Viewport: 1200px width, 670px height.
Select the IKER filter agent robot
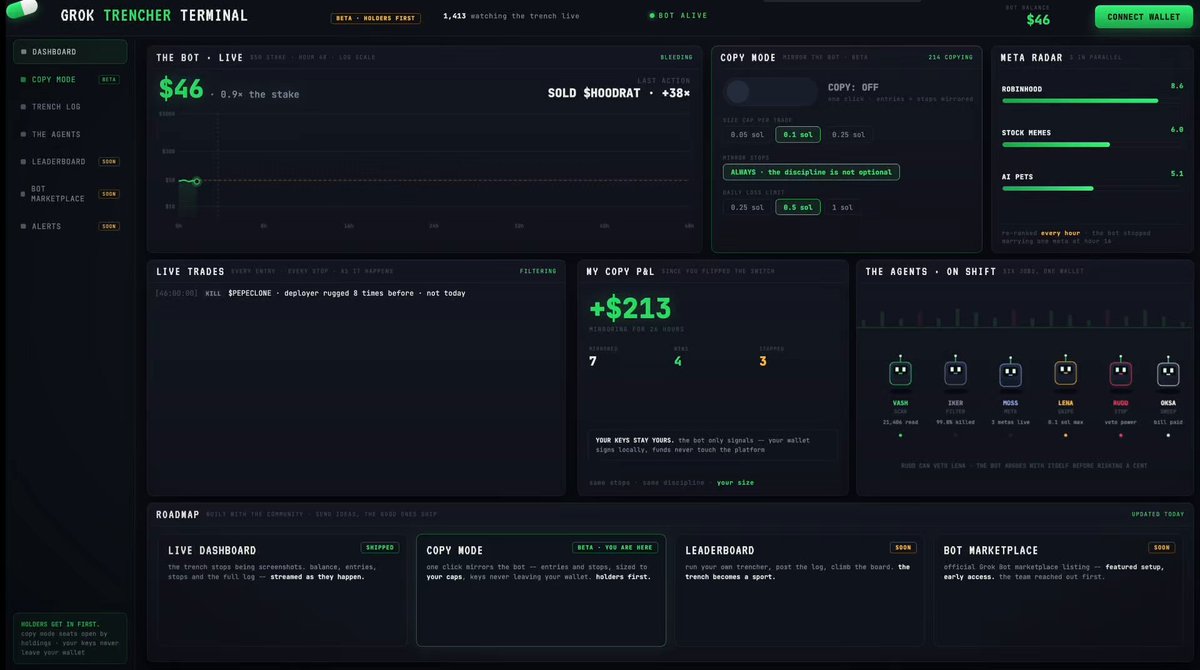tap(955, 373)
